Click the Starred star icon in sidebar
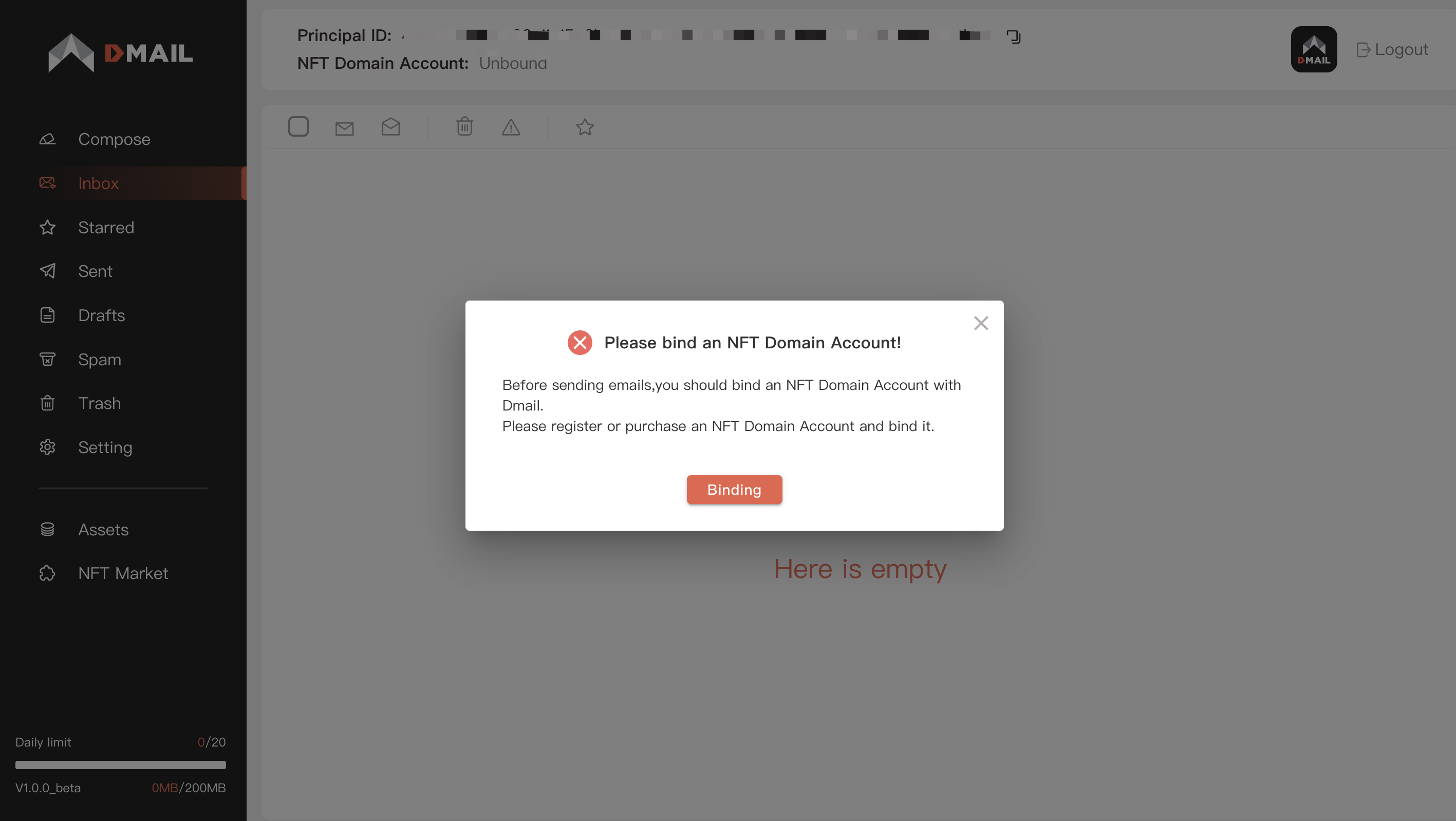 47,227
